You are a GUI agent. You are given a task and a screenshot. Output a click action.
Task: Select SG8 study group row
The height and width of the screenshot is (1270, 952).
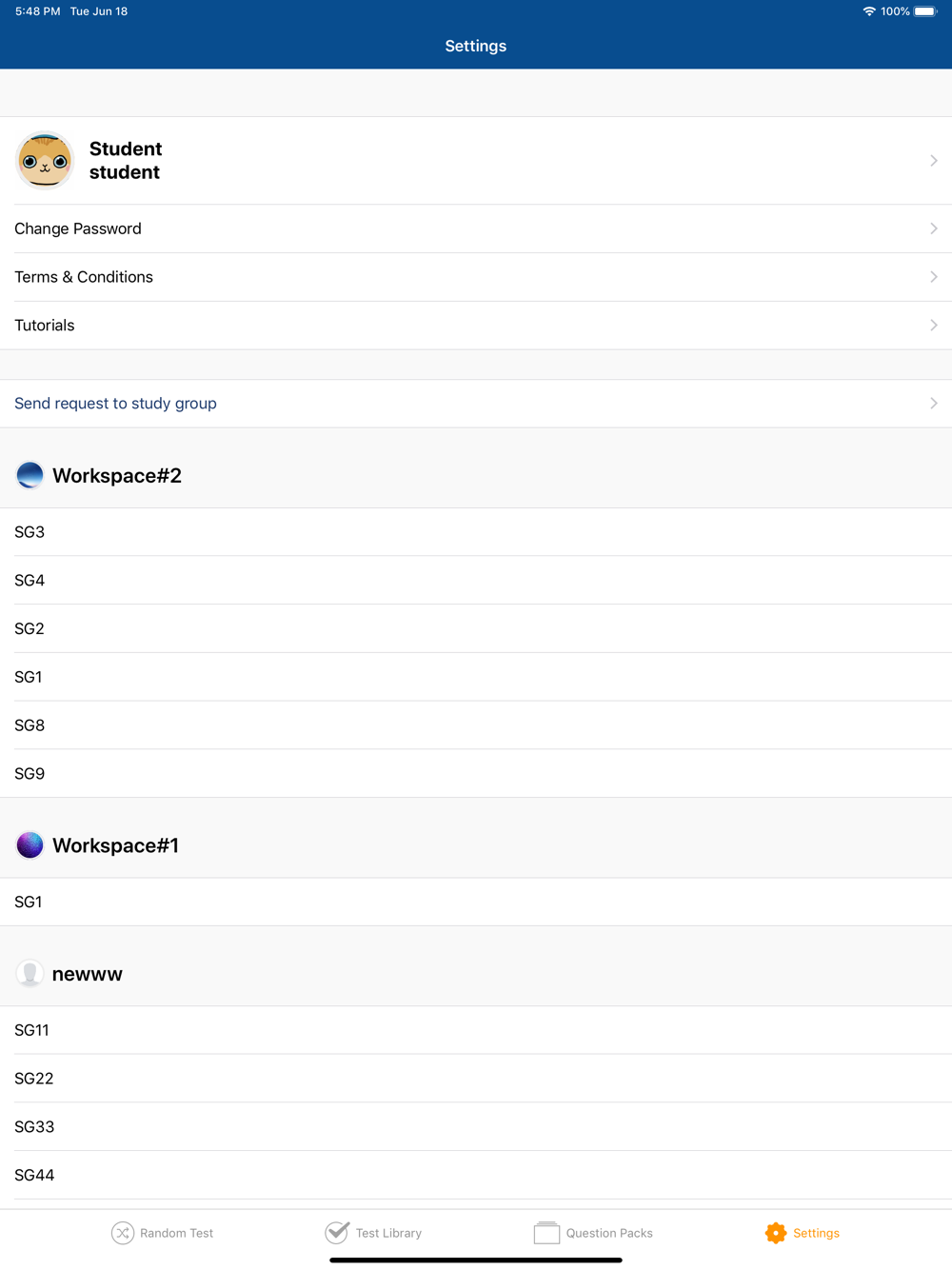pyautogui.click(x=476, y=725)
